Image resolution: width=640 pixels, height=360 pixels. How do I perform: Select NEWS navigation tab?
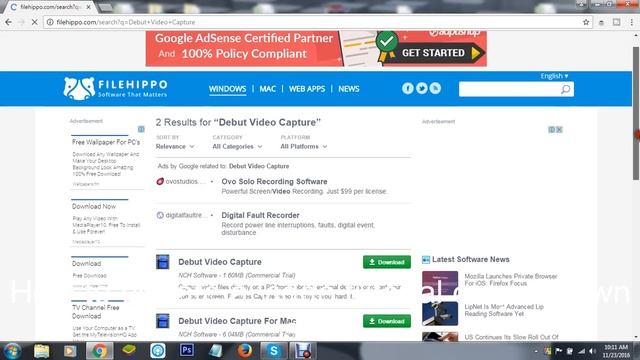(349, 89)
